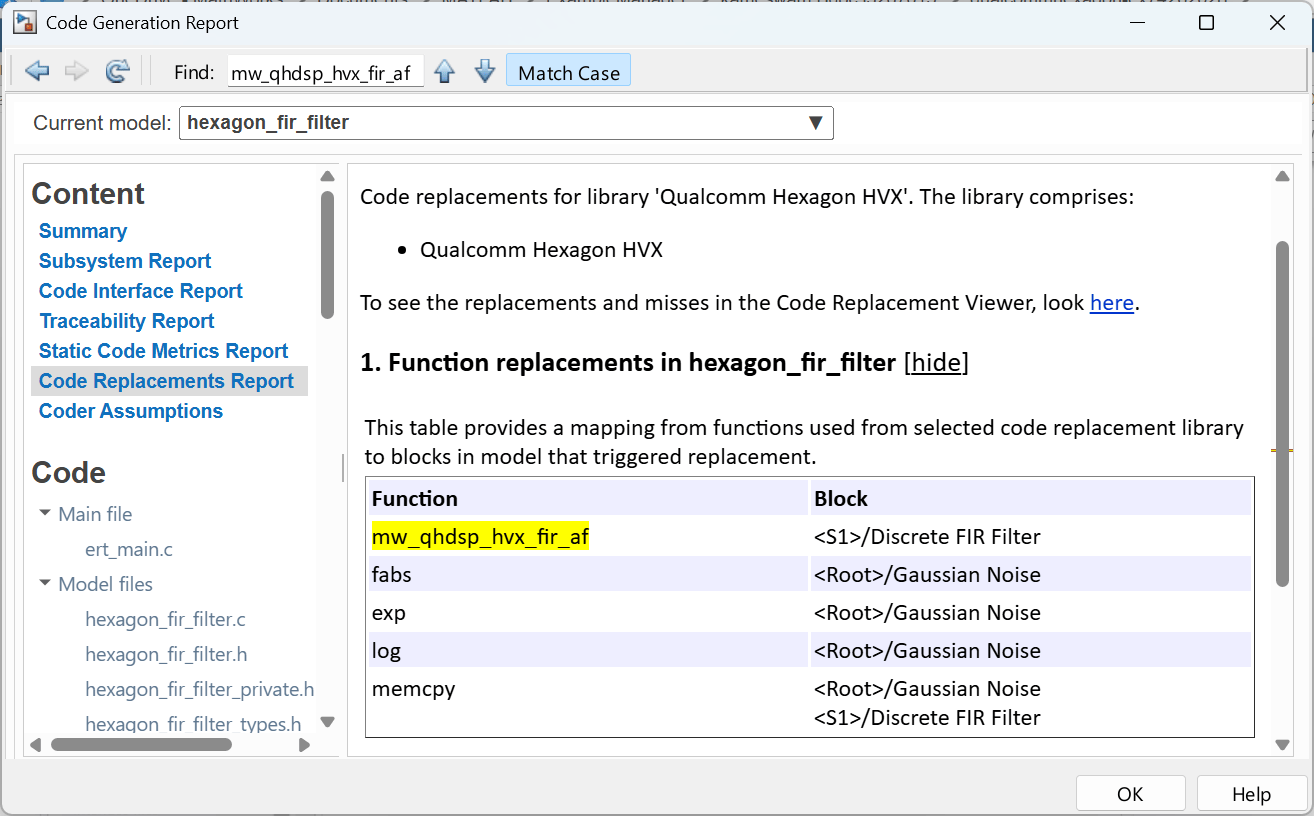Click the Function column header
The width and height of the screenshot is (1314, 816).
pos(587,499)
